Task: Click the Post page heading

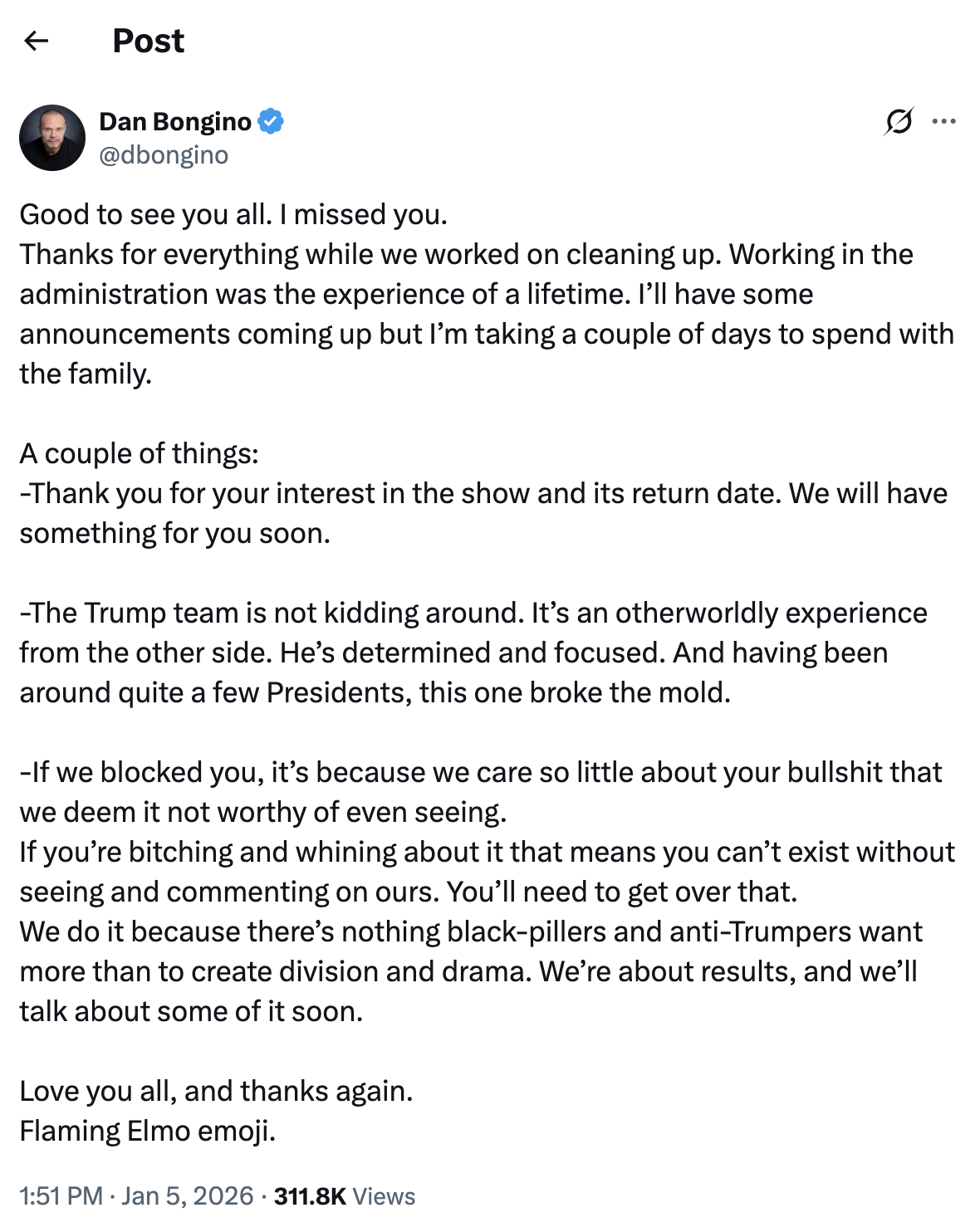Action: 148,41
